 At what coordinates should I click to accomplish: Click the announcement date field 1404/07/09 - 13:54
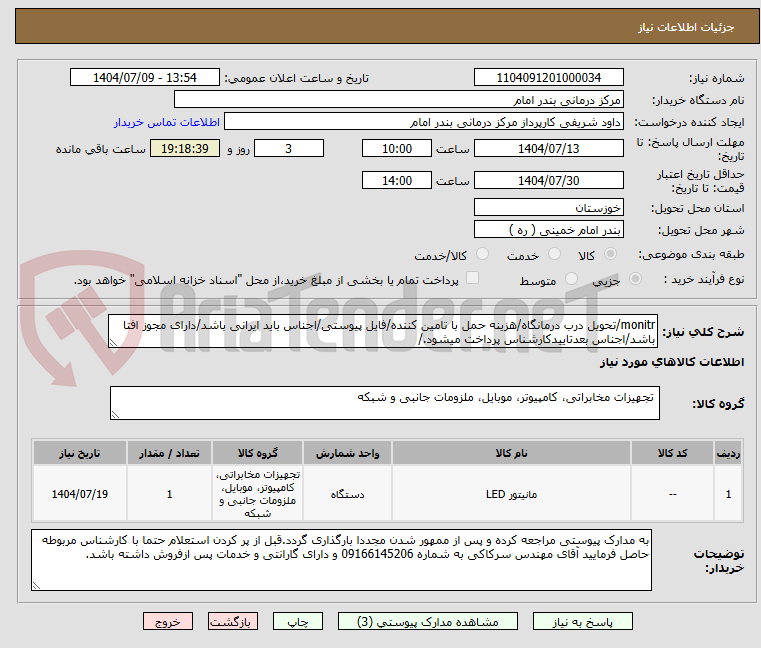(x=145, y=78)
